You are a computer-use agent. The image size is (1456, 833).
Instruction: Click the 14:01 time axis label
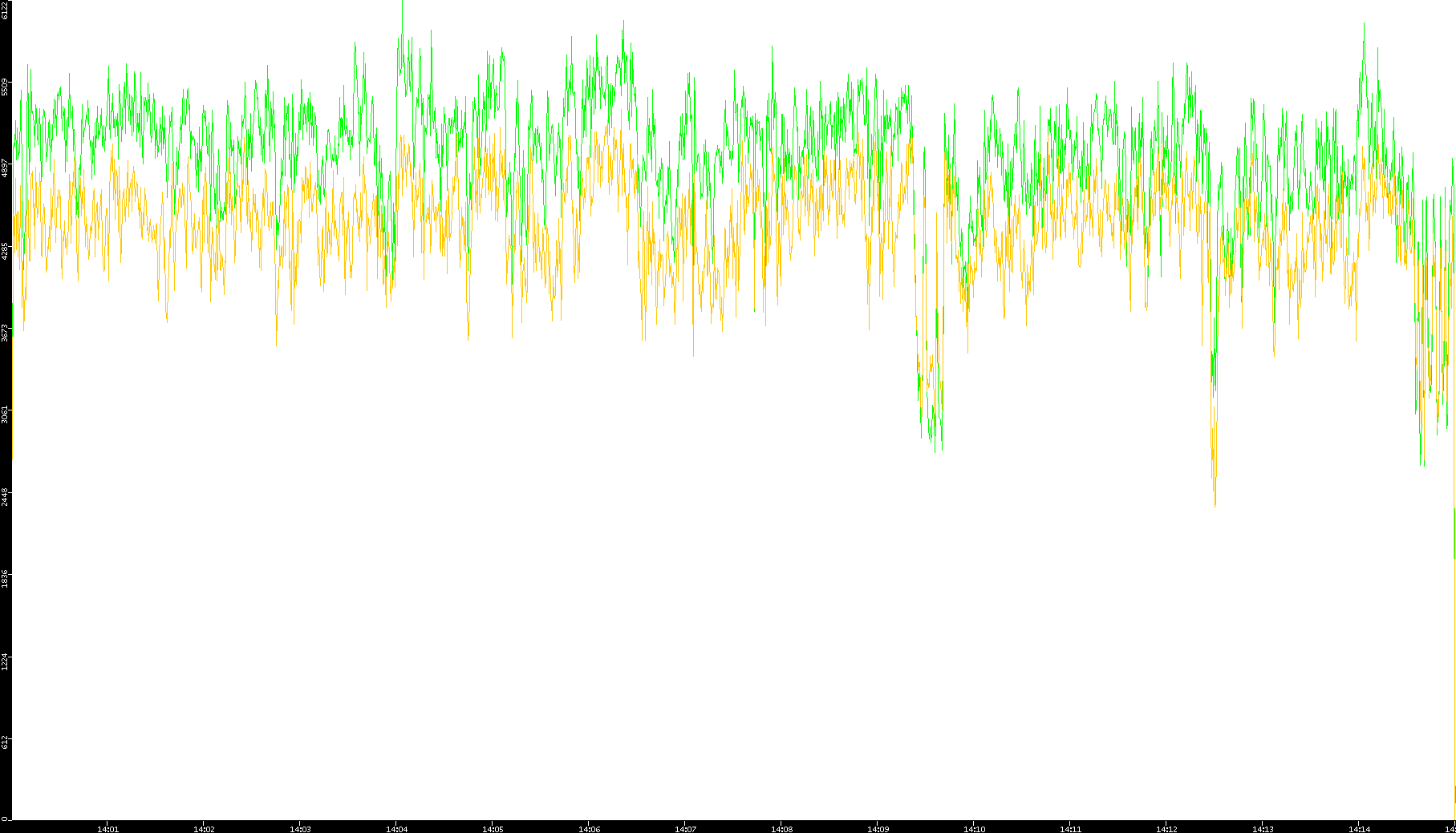pyautogui.click(x=107, y=829)
